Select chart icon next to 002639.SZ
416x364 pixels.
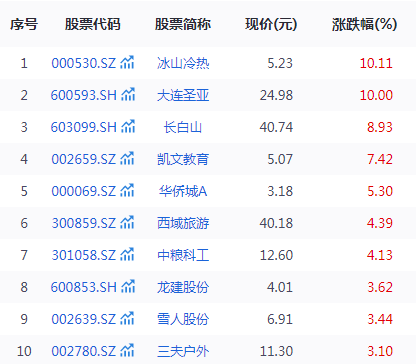tap(127, 318)
